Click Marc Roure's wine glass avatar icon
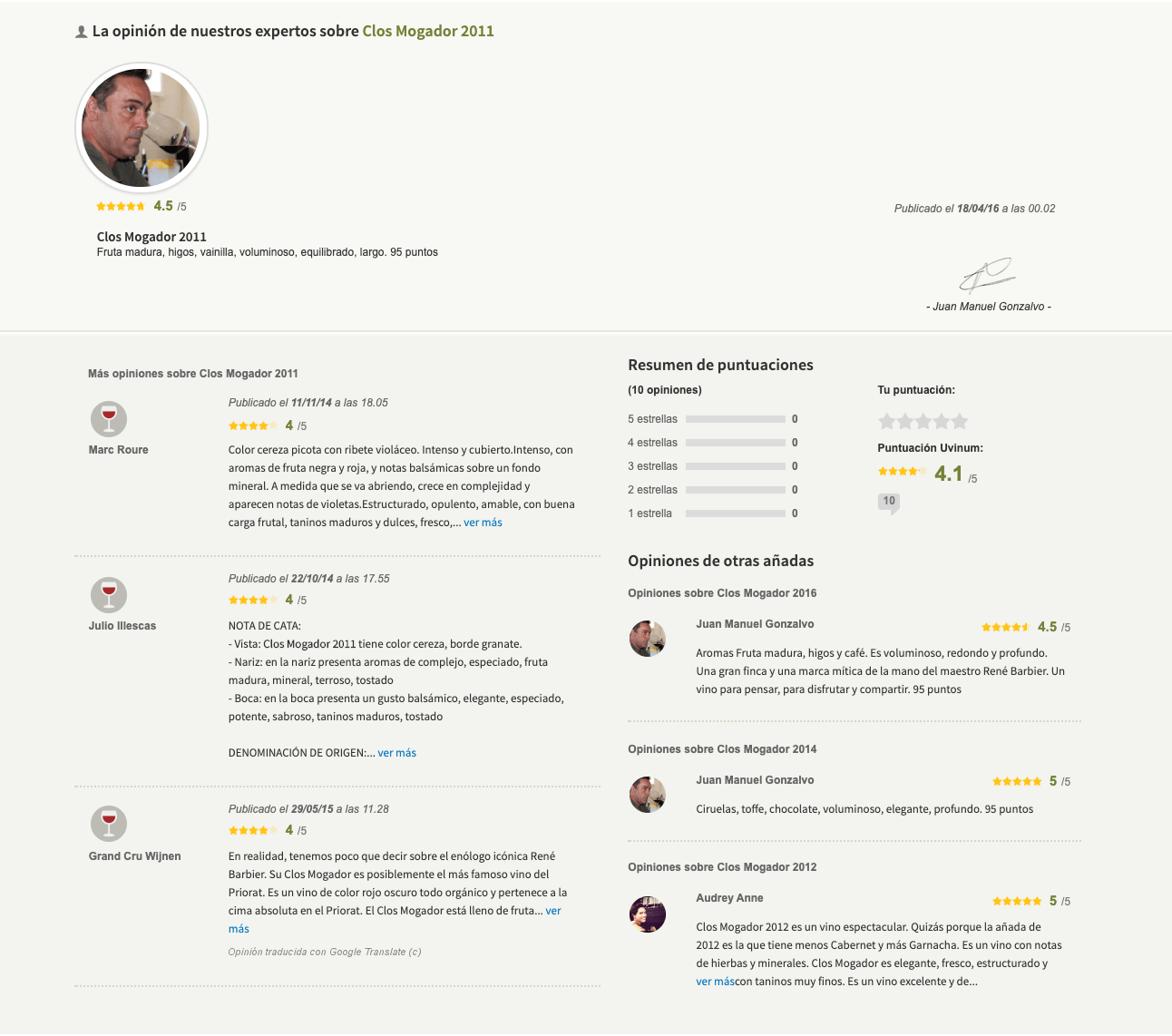Viewport: 1172px width, 1036px height. 109,419
